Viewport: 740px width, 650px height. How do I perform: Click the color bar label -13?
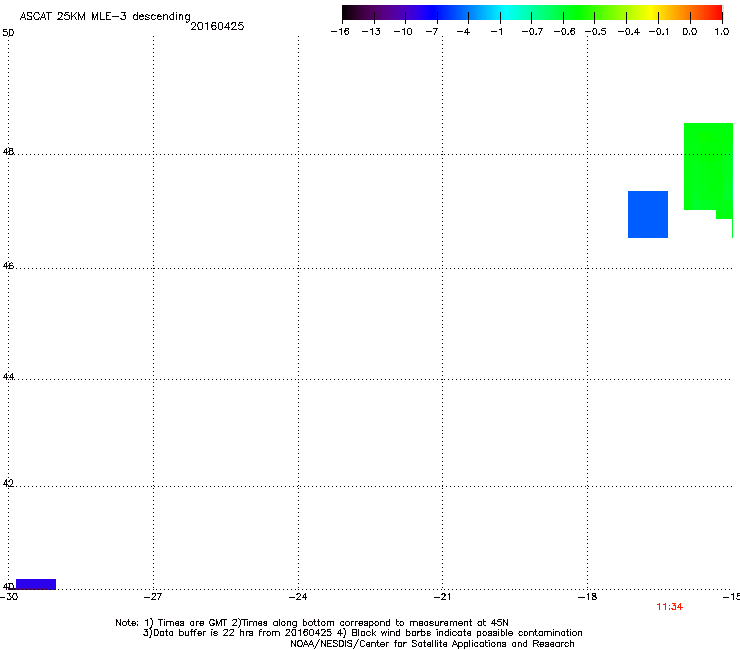(x=371, y=32)
